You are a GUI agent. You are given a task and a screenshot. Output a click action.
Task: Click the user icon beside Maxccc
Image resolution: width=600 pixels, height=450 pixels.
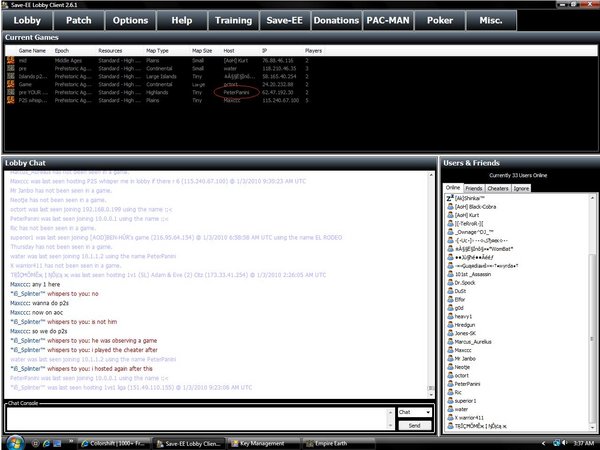[x=448, y=349]
